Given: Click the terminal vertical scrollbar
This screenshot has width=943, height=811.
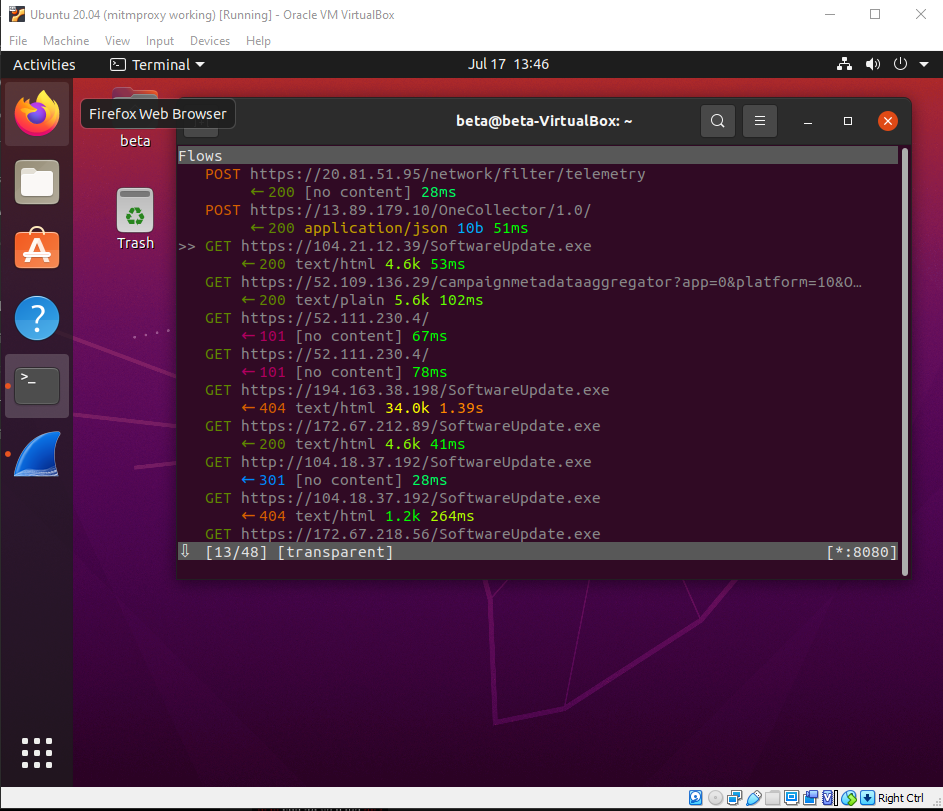Looking at the screenshot, I should (x=905, y=362).
